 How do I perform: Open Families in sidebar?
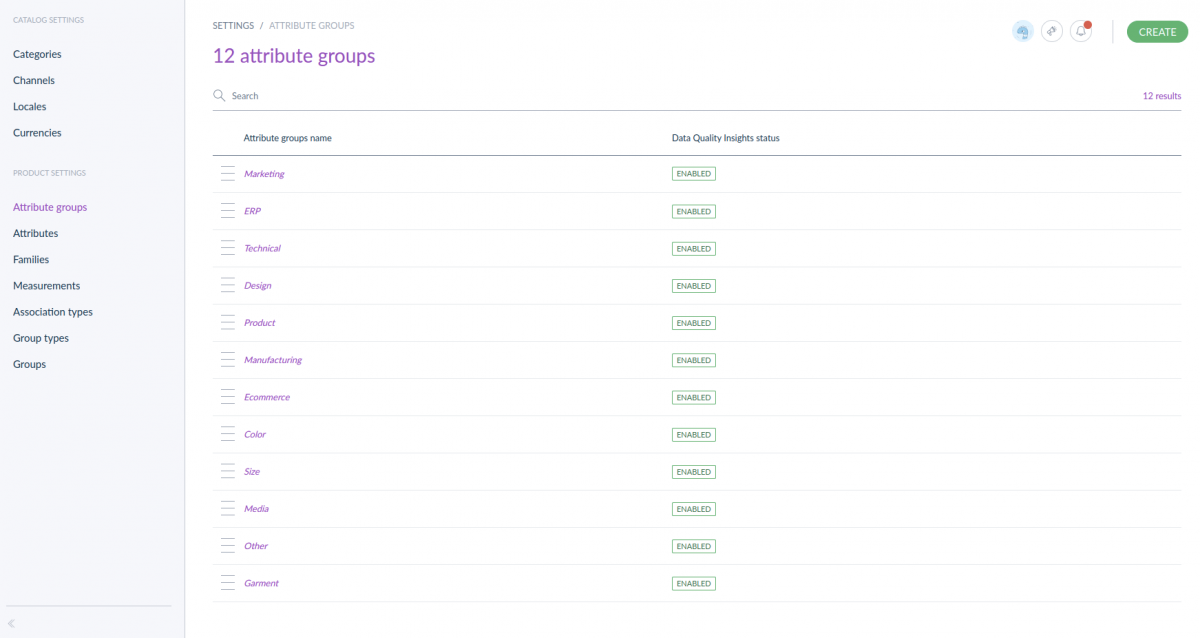(31, 259)
